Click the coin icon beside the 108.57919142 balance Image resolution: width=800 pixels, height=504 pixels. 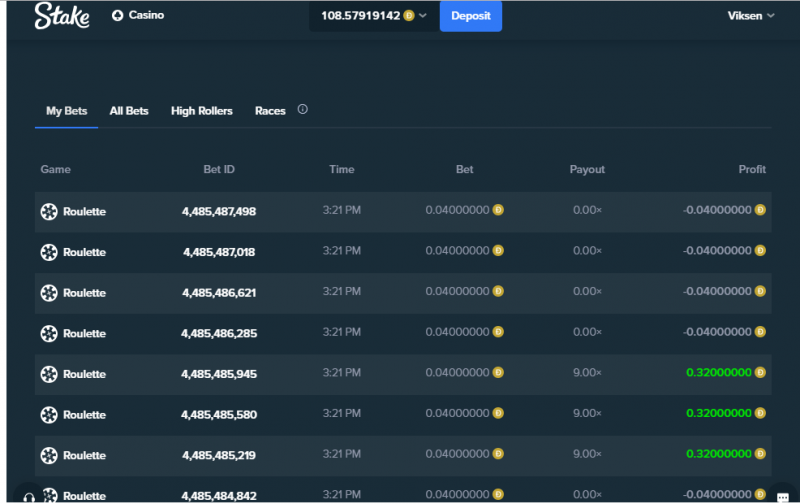(x=409, y=16)
